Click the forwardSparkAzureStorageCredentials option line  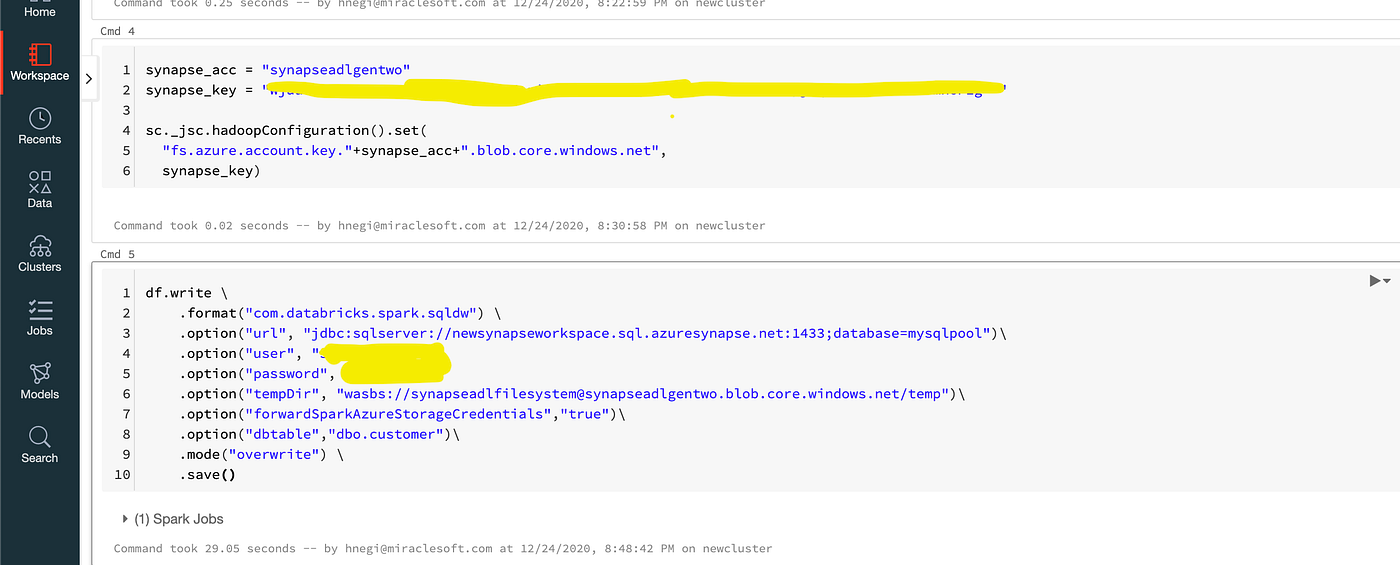click(x=402, y=414)
